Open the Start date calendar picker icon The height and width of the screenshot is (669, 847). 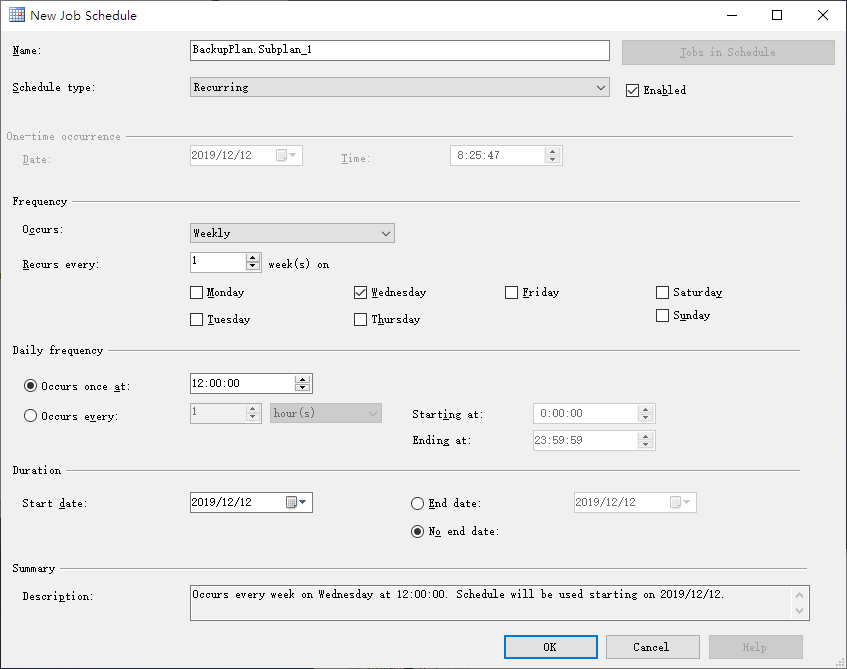[291, 503]
